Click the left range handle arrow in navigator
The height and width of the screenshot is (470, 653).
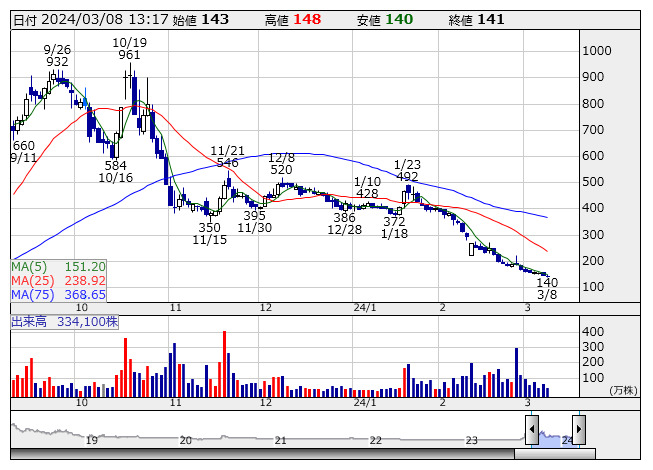point(531,430)
